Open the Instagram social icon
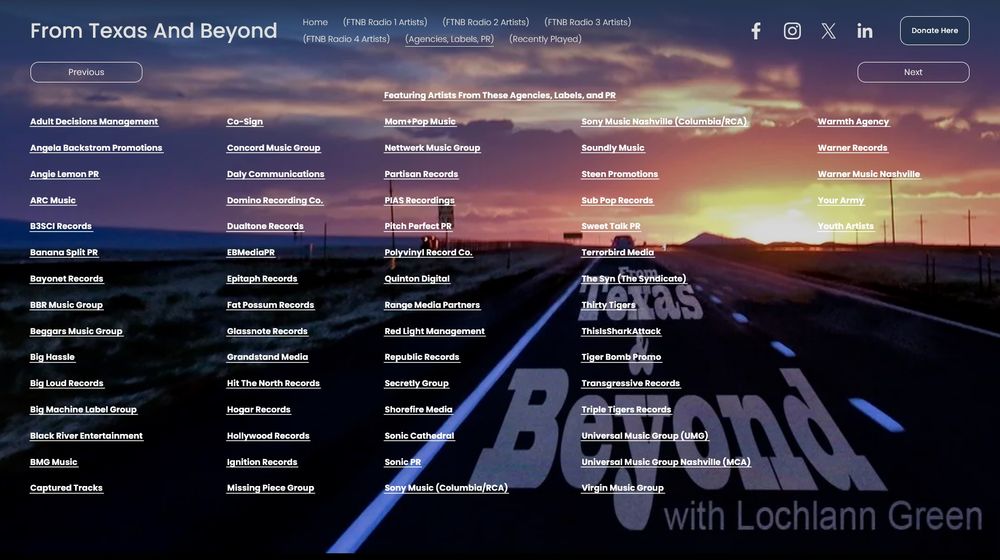Viewport: 1000px width, 560px height. point(792,31)
